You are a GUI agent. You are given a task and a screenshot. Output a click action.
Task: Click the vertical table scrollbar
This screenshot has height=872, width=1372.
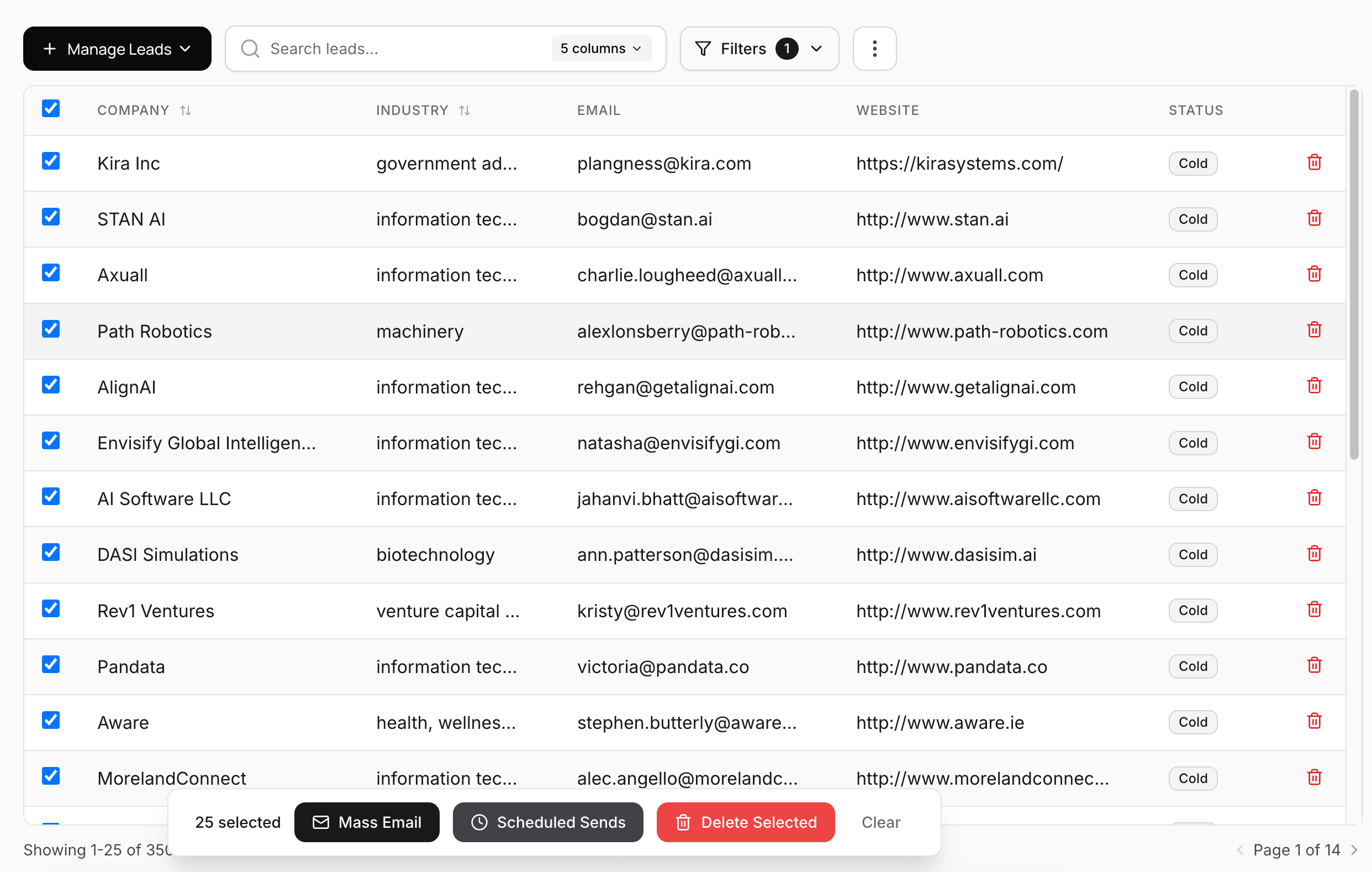tap(1354, 274)
